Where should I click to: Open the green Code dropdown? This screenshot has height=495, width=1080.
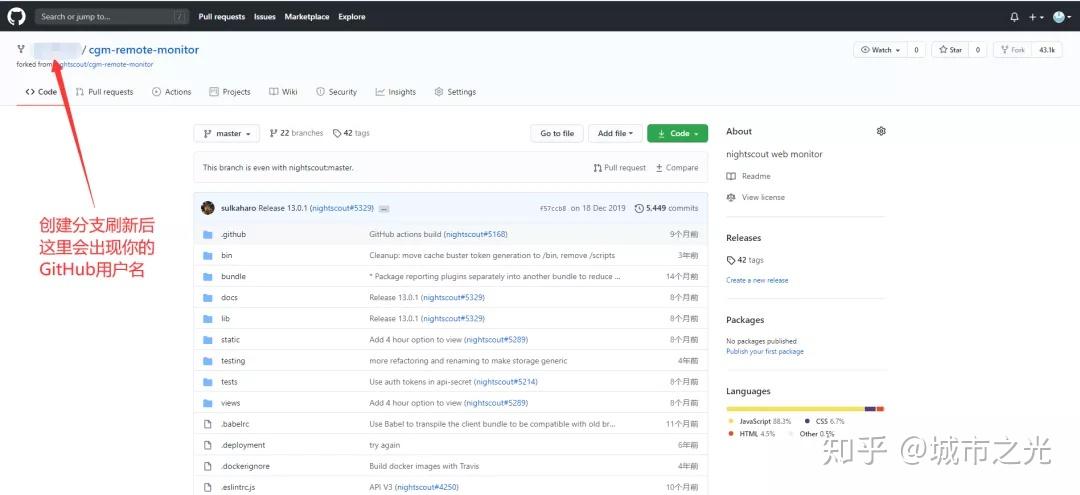click(x=677, y=133)
